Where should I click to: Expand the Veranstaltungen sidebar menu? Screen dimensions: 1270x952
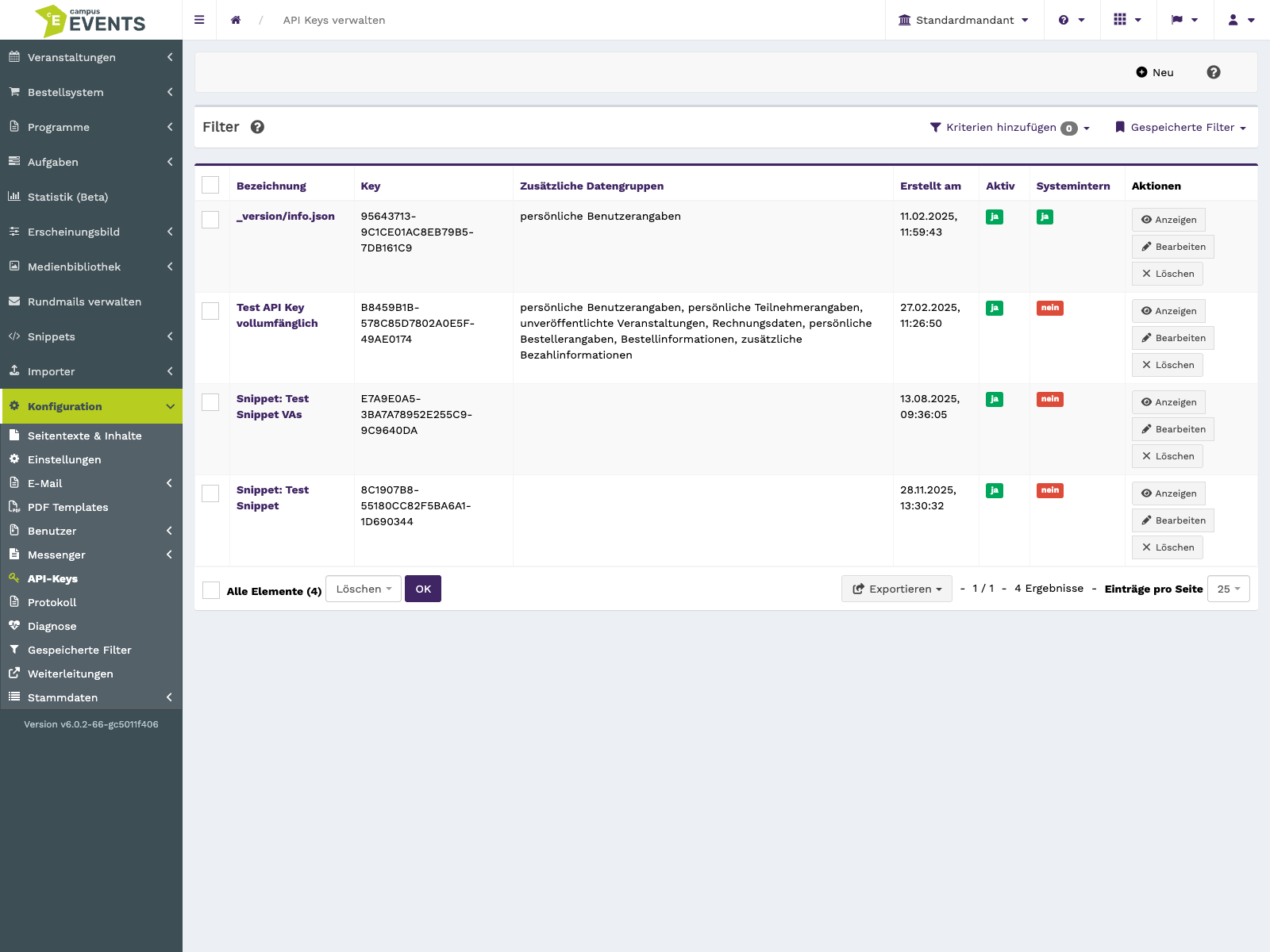click(91, 57)
